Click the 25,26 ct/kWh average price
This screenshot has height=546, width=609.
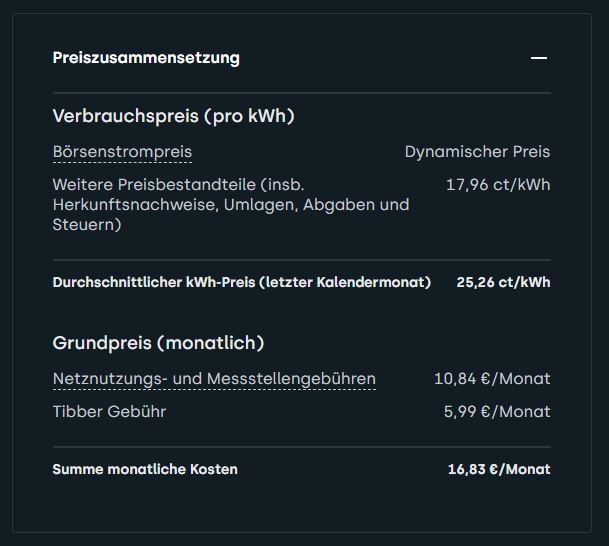tap(503, 282)
